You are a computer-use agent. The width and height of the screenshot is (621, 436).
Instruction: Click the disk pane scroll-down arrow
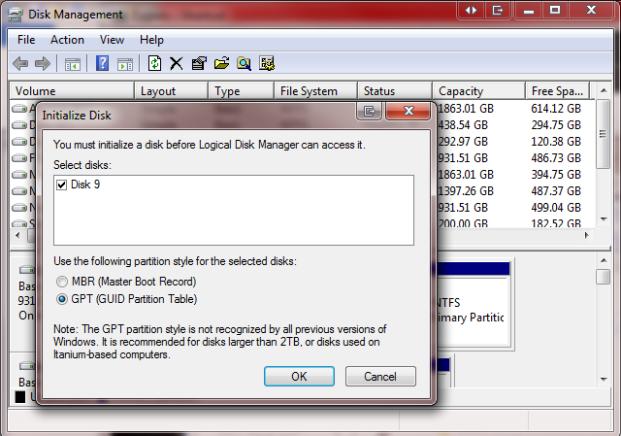603,379
